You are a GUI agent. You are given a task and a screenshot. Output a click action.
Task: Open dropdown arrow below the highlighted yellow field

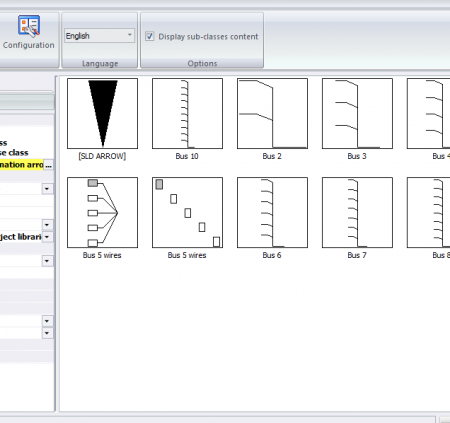pyautogui.click(x=47, y=189)
